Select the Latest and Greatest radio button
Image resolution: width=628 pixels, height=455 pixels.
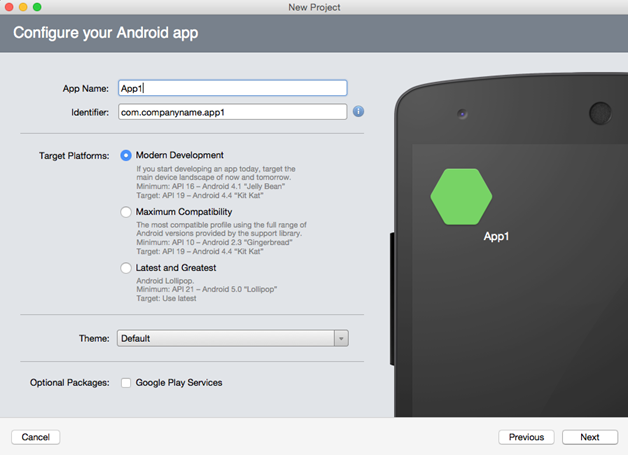click(126, 268)
